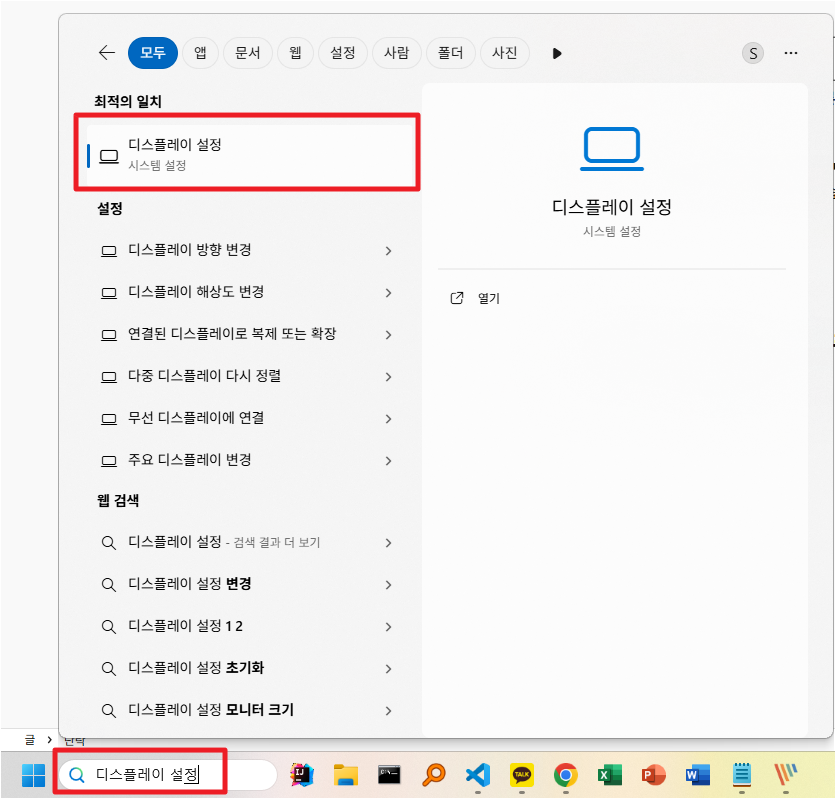Viewport: 836px width, 799px height.
Task: Expand arrow for 주요 디스플레이 변경
Action: click(388, 462)
